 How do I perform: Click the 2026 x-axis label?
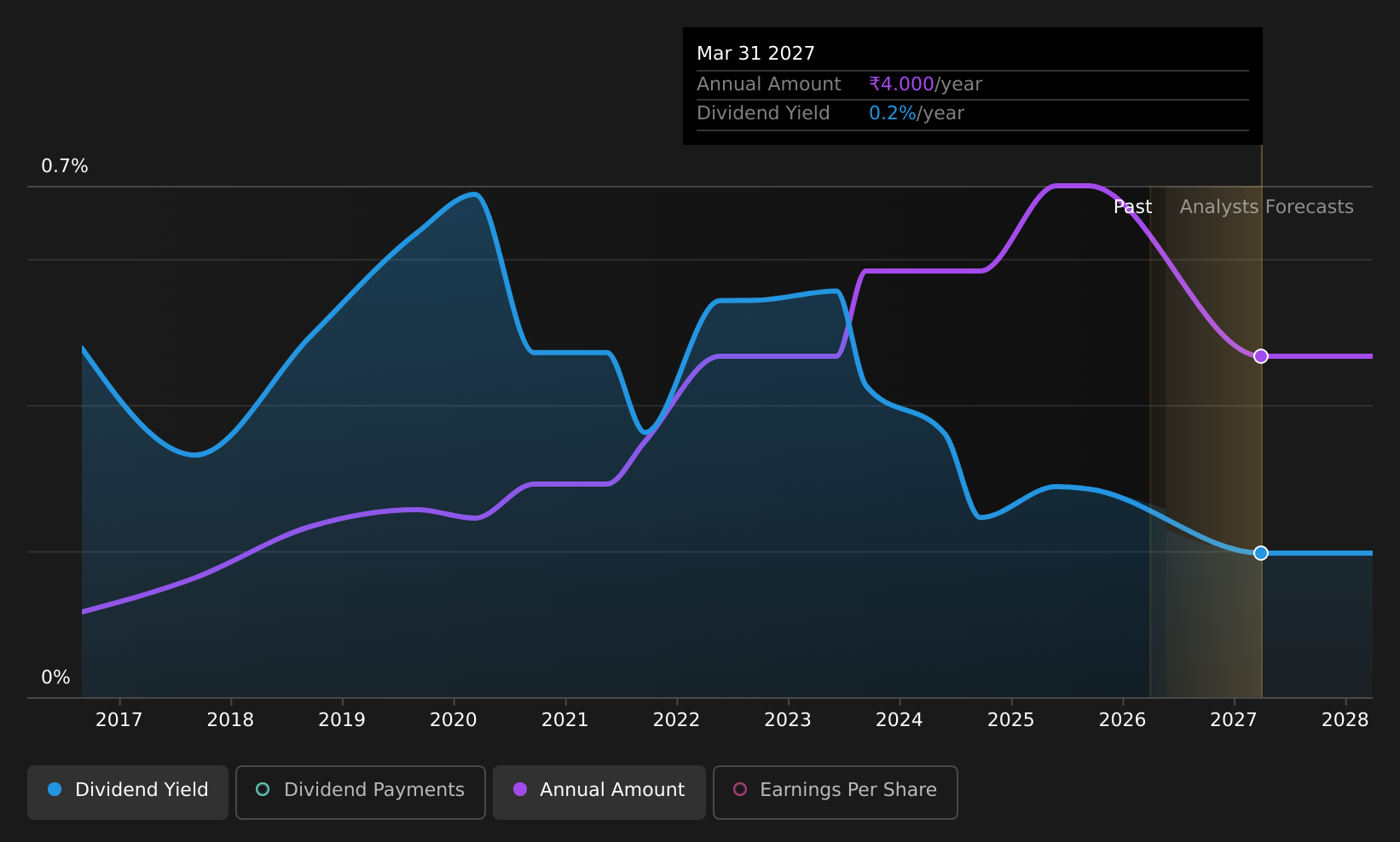(1123, 720)
